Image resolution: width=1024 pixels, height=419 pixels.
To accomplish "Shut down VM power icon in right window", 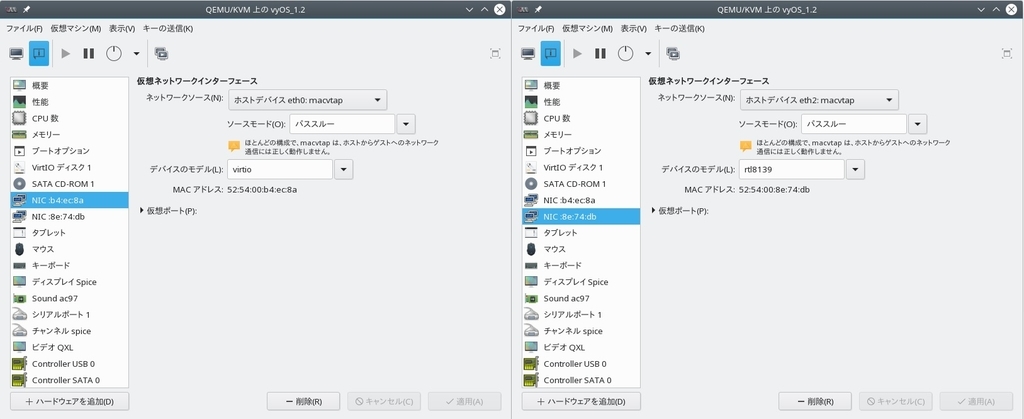I will 626,54.
